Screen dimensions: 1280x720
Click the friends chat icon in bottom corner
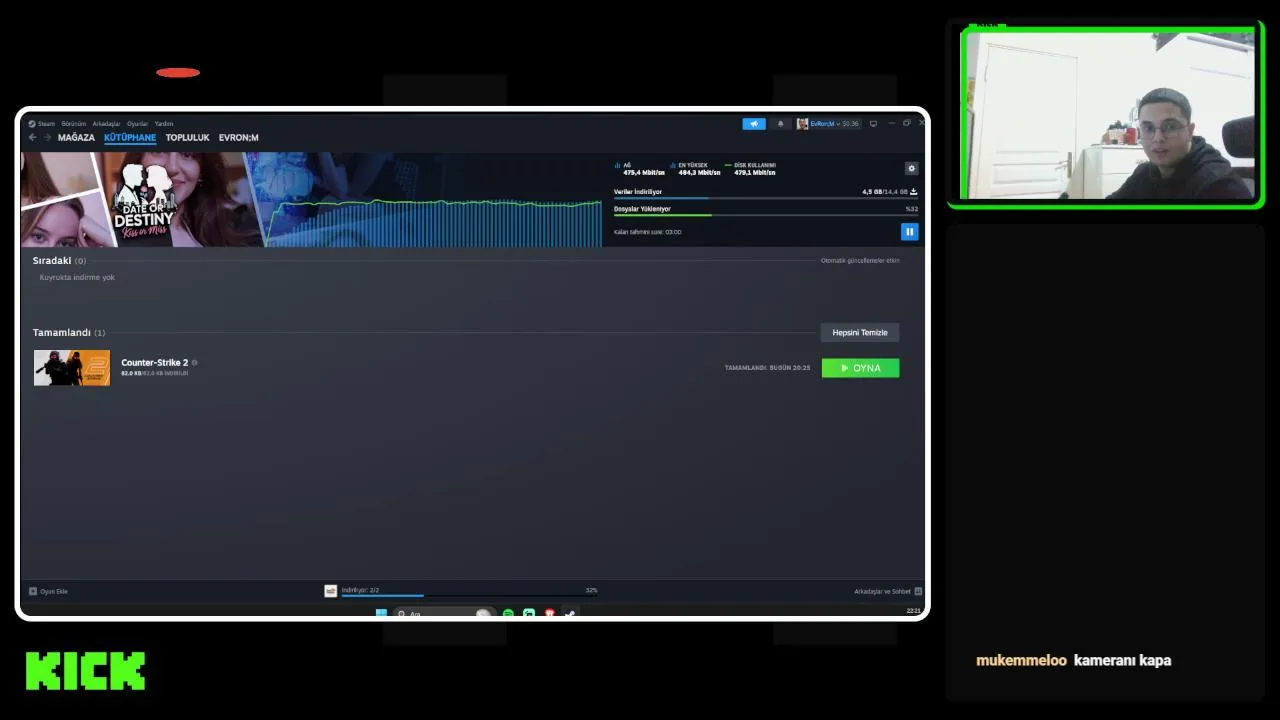(918, 591)
